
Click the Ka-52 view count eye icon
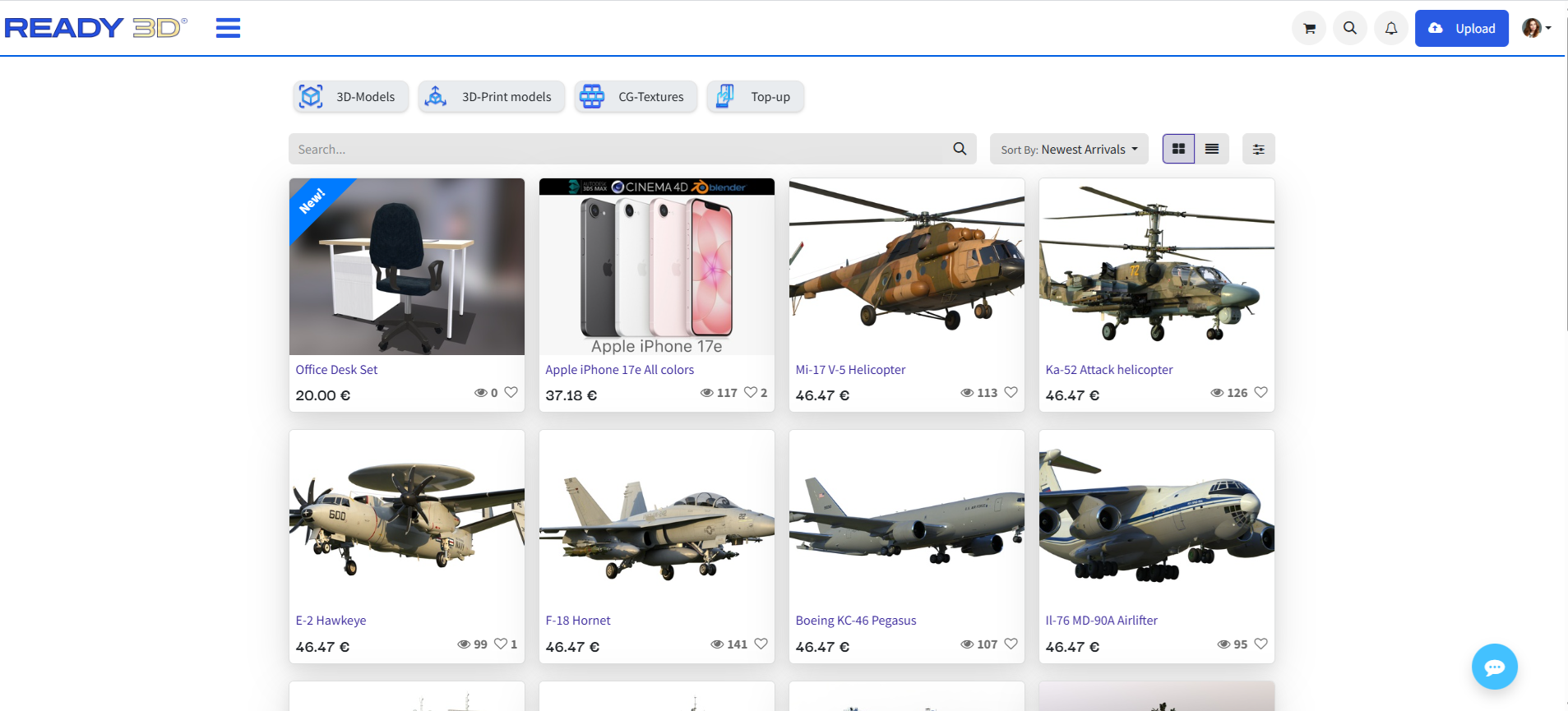1217,393
